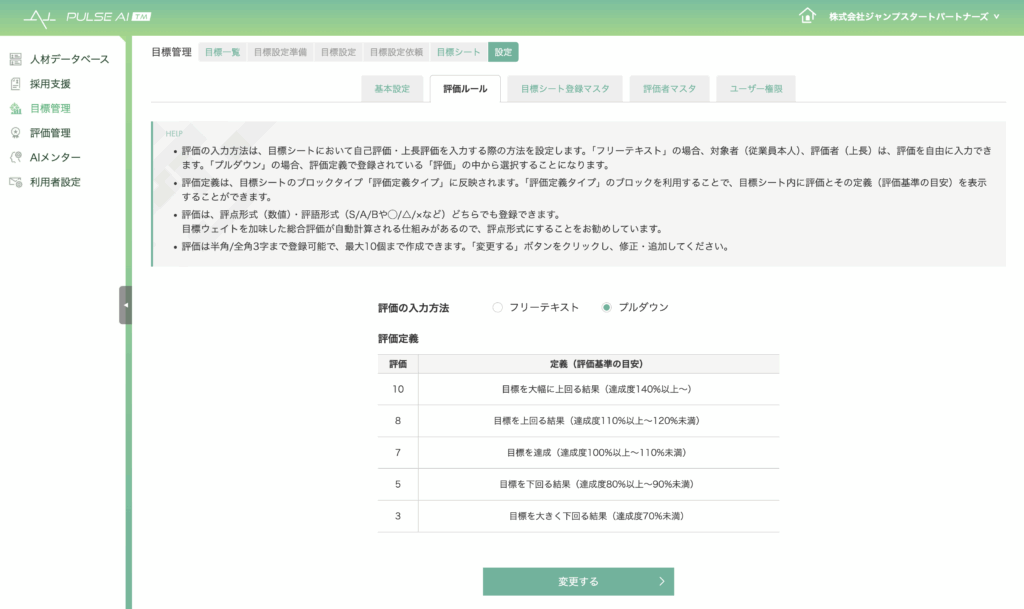
Task: Go to the ユーザー権限 tab
Action: (756, 89)
